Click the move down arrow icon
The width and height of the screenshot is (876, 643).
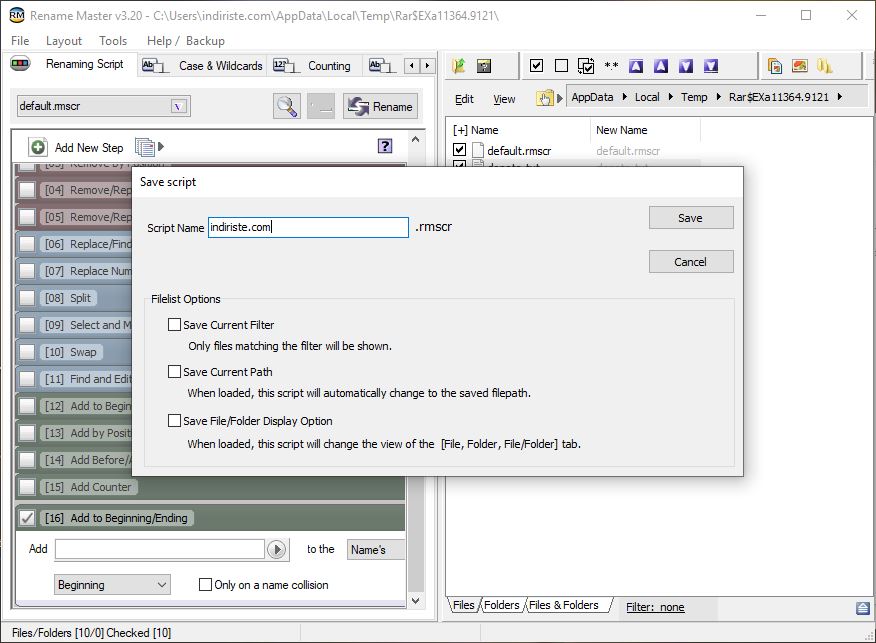point(685,66)
